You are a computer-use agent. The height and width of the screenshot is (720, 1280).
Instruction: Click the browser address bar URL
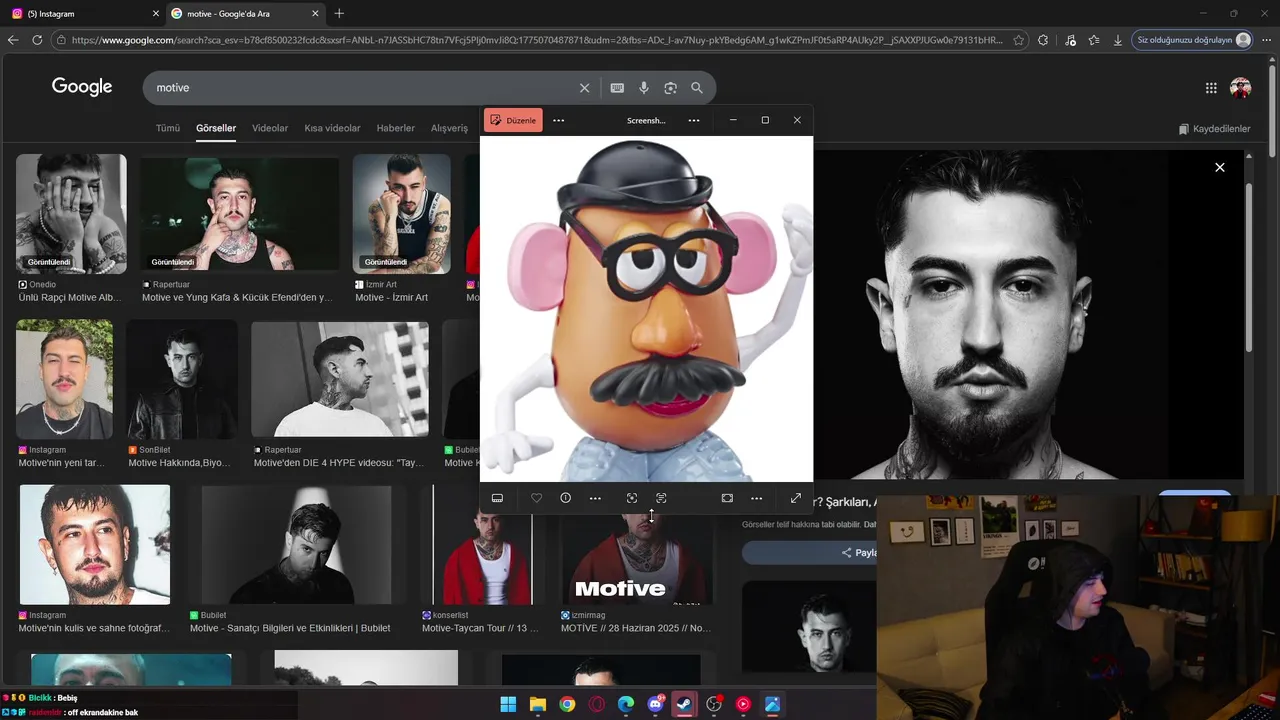tap(536, 40)
